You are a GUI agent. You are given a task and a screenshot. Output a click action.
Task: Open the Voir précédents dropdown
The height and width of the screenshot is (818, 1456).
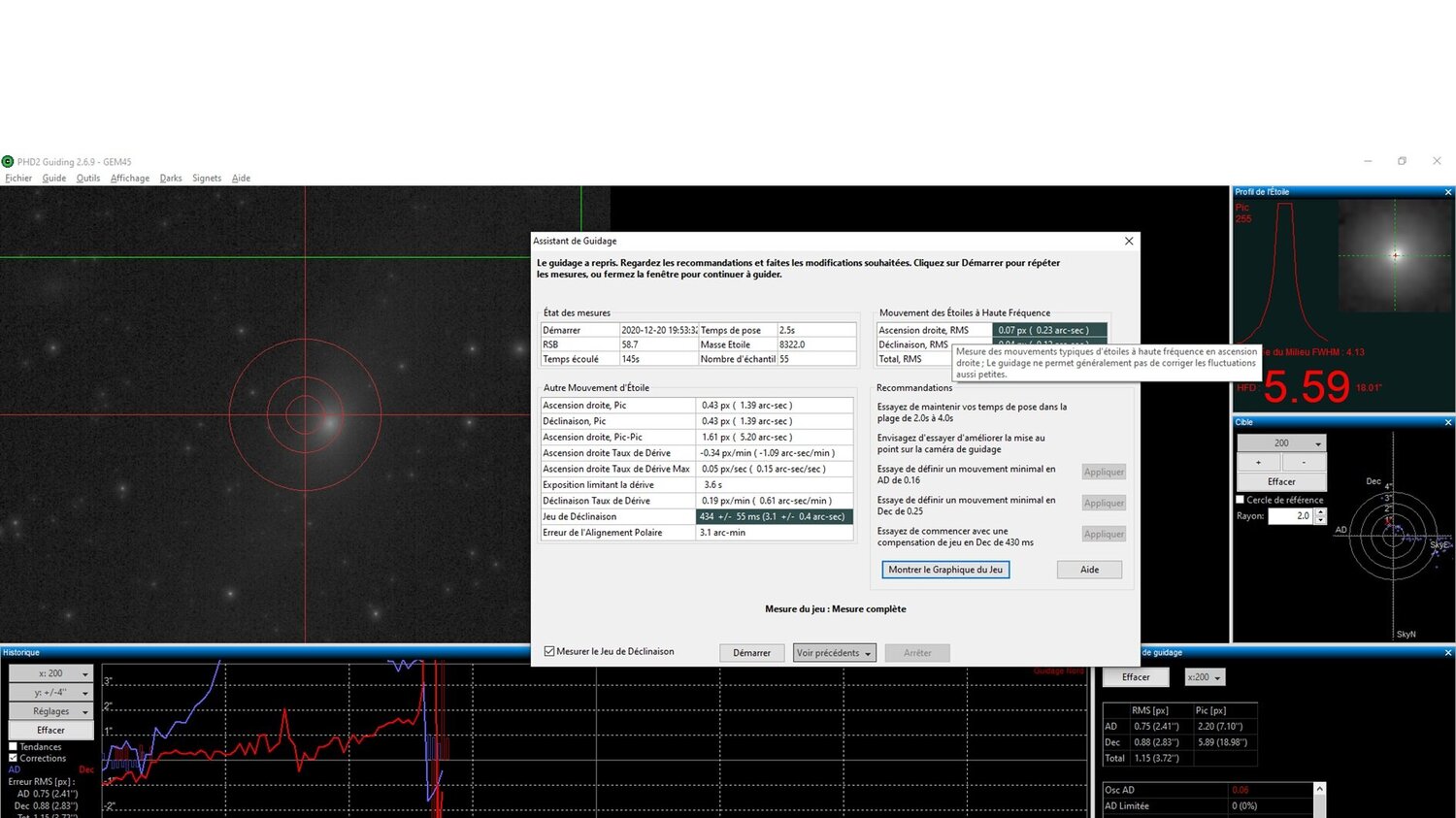[x=834, y=653]
